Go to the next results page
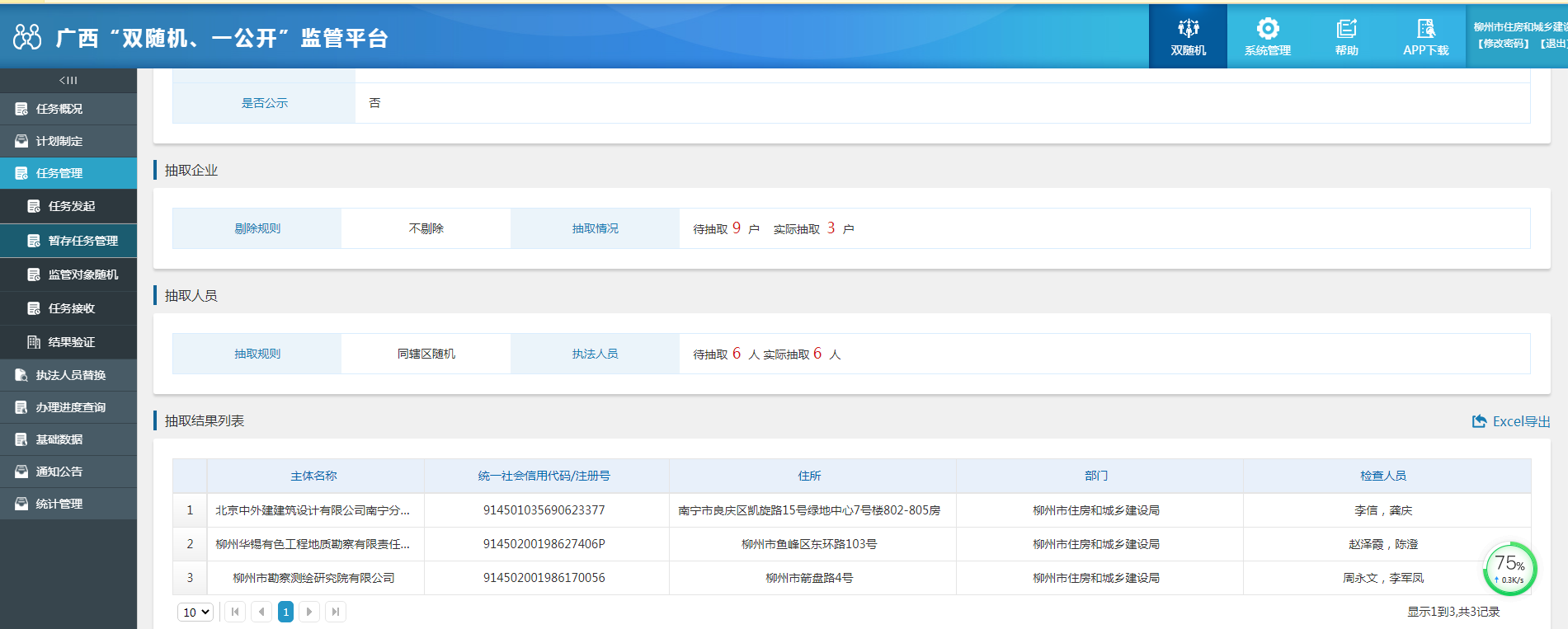 tap(309, 612)
